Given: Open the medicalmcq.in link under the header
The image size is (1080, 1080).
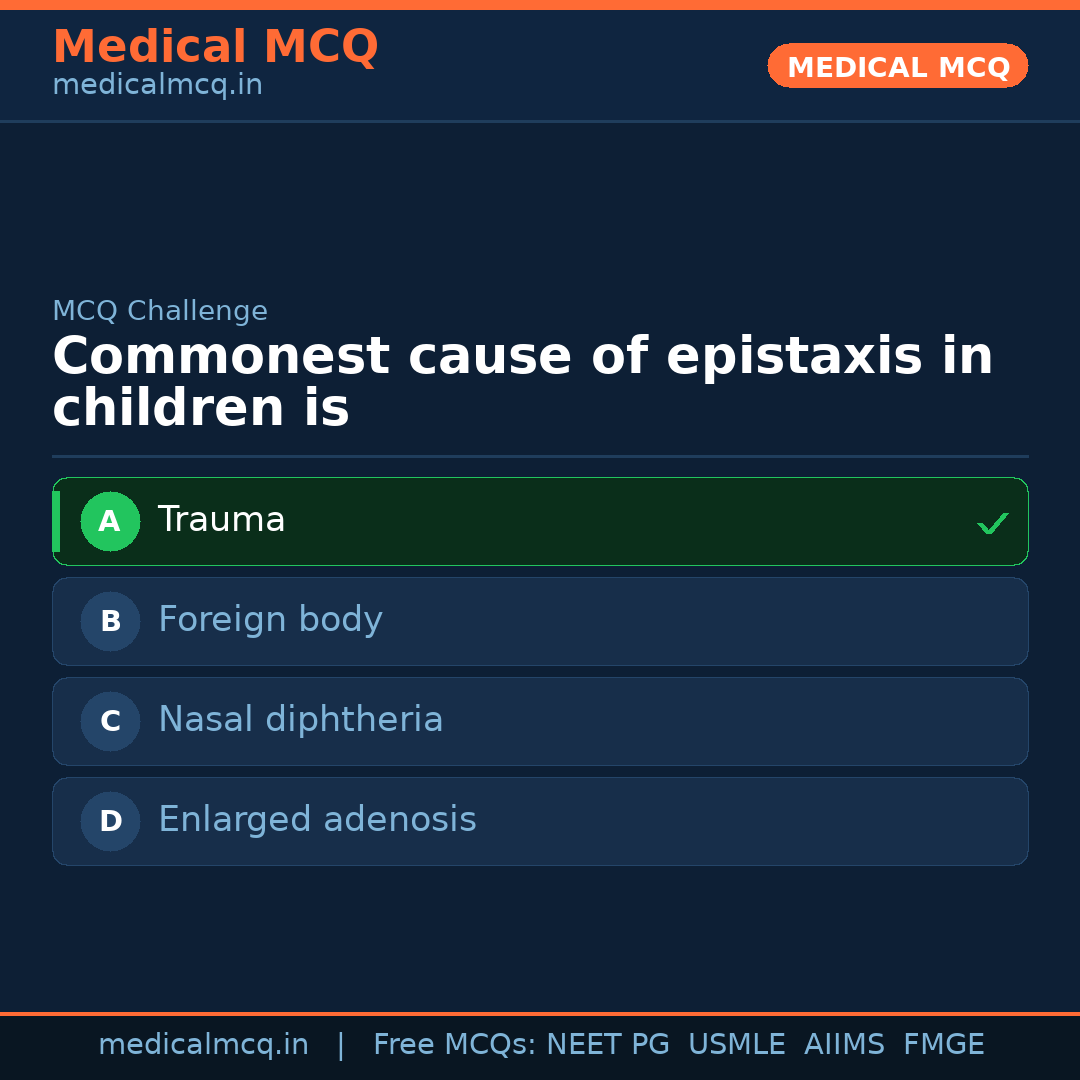Looking at the screenshot, I should (x=157, y=86).
